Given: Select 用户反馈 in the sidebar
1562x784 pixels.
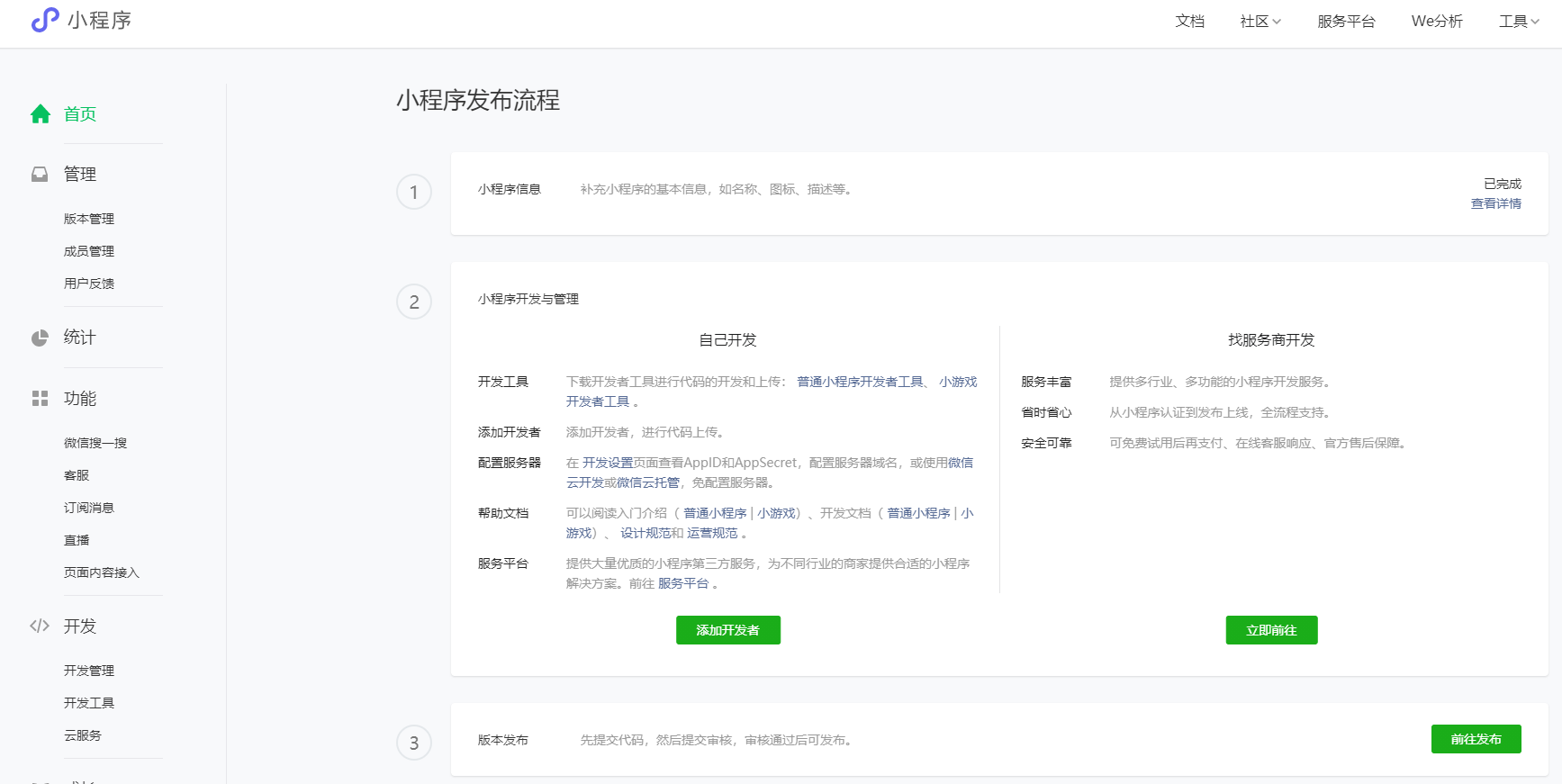Looking at the screenshot, I should coord(89,284).
